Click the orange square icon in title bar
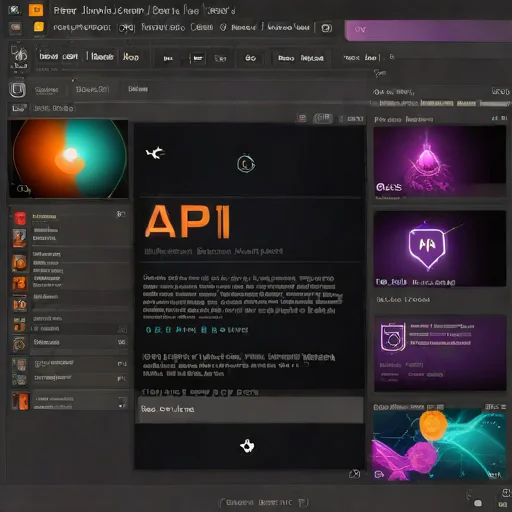The width and height of the screenshot is (512, 512). coord(36,10)
